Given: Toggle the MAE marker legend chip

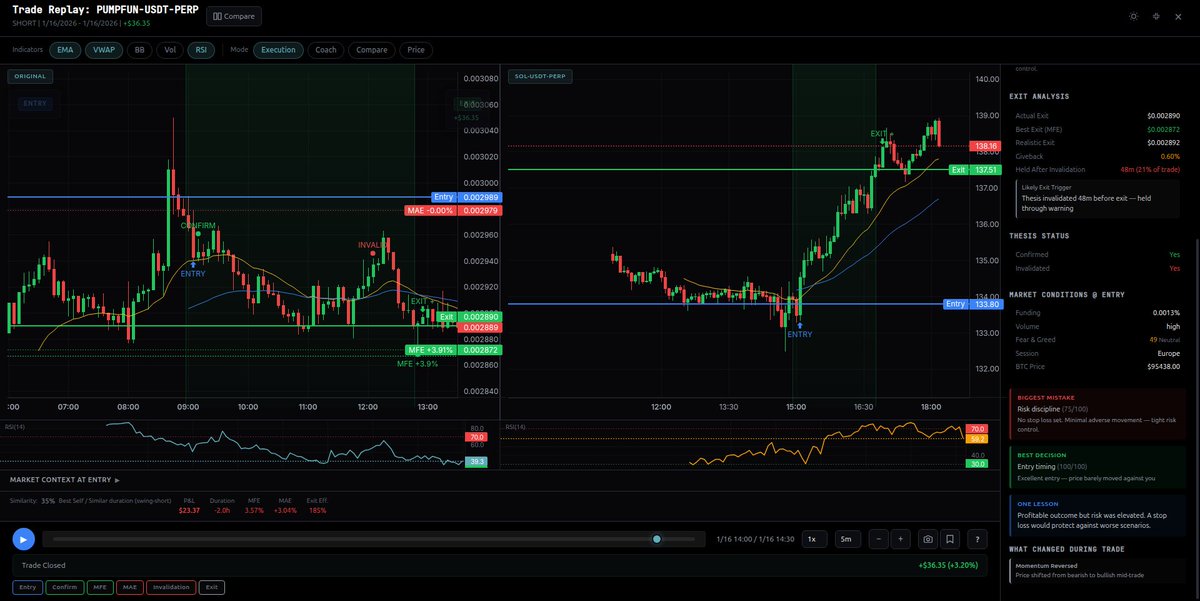Looking at the screenshot, I should pyautogui.click(x=129, y=588).
